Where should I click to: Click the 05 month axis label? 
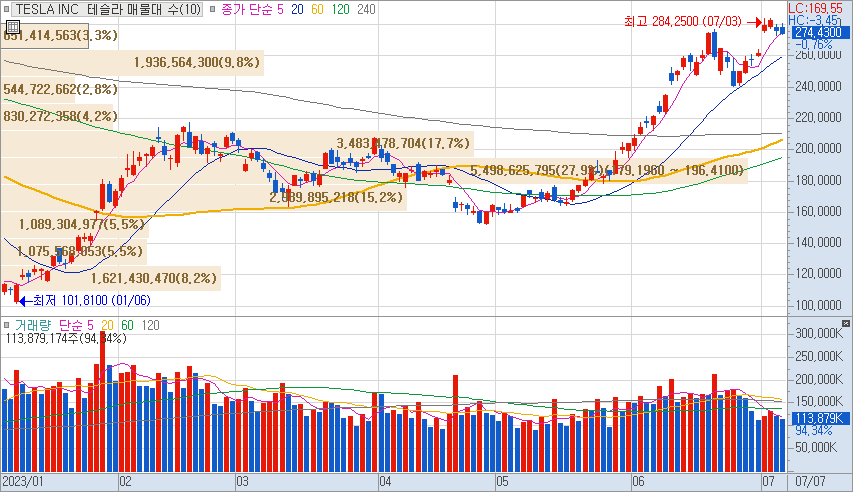pyautogui.click(x=502, y=481)
